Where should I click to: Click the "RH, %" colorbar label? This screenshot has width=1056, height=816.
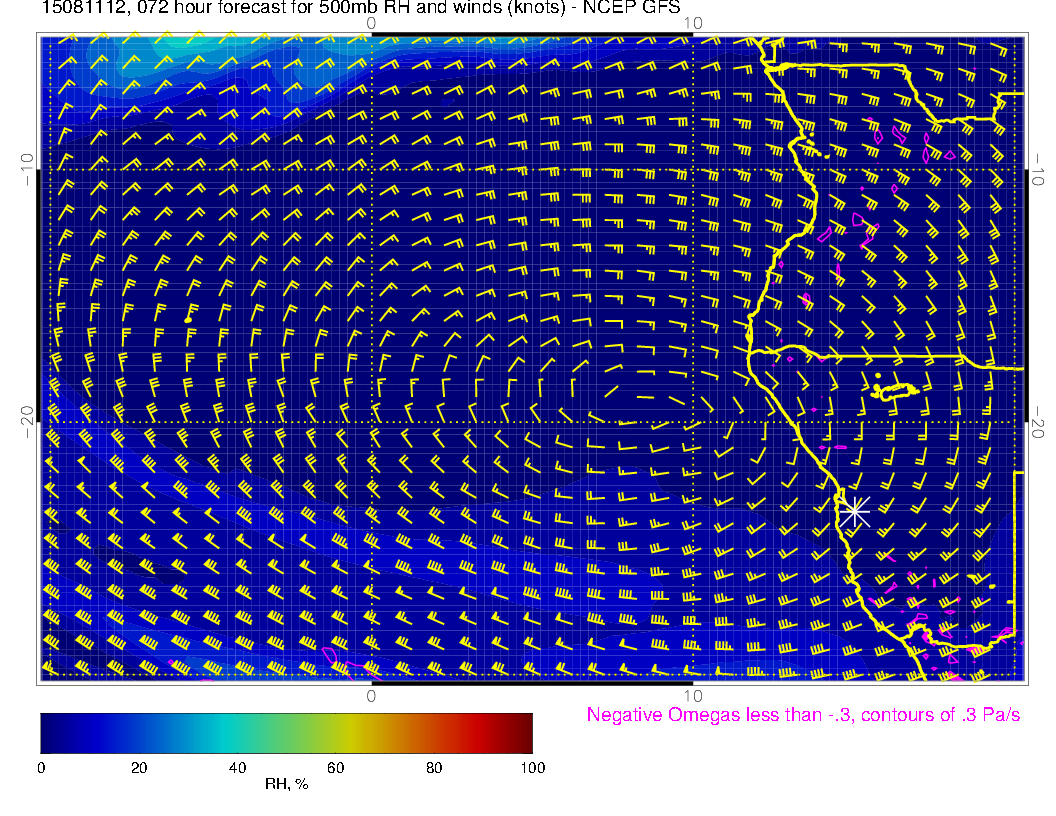[286, 784]
